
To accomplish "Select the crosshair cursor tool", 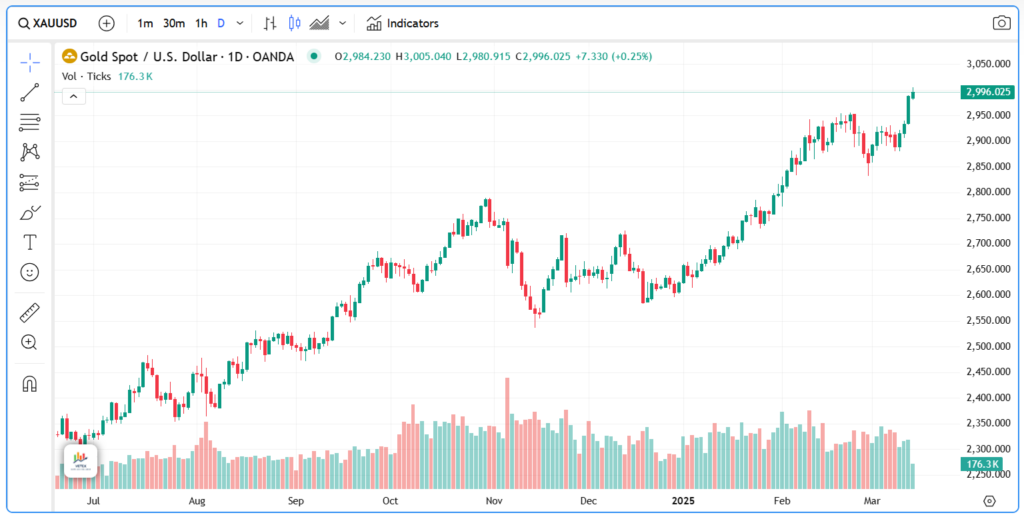I will pyautogui.click(x=30, y=62).
